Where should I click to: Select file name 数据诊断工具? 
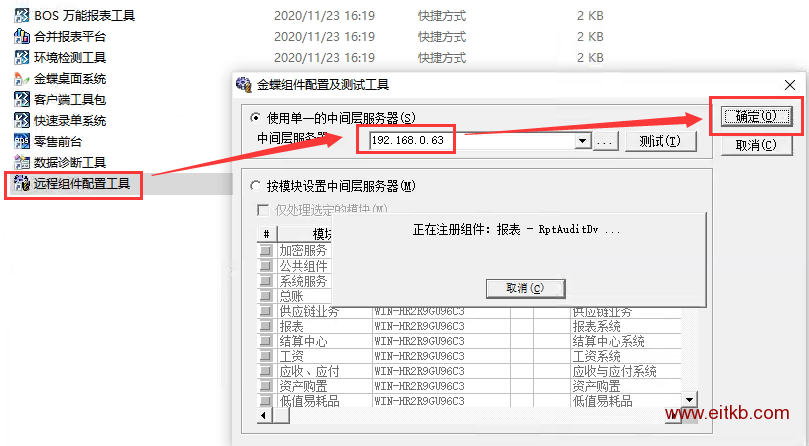pos(70,162)
